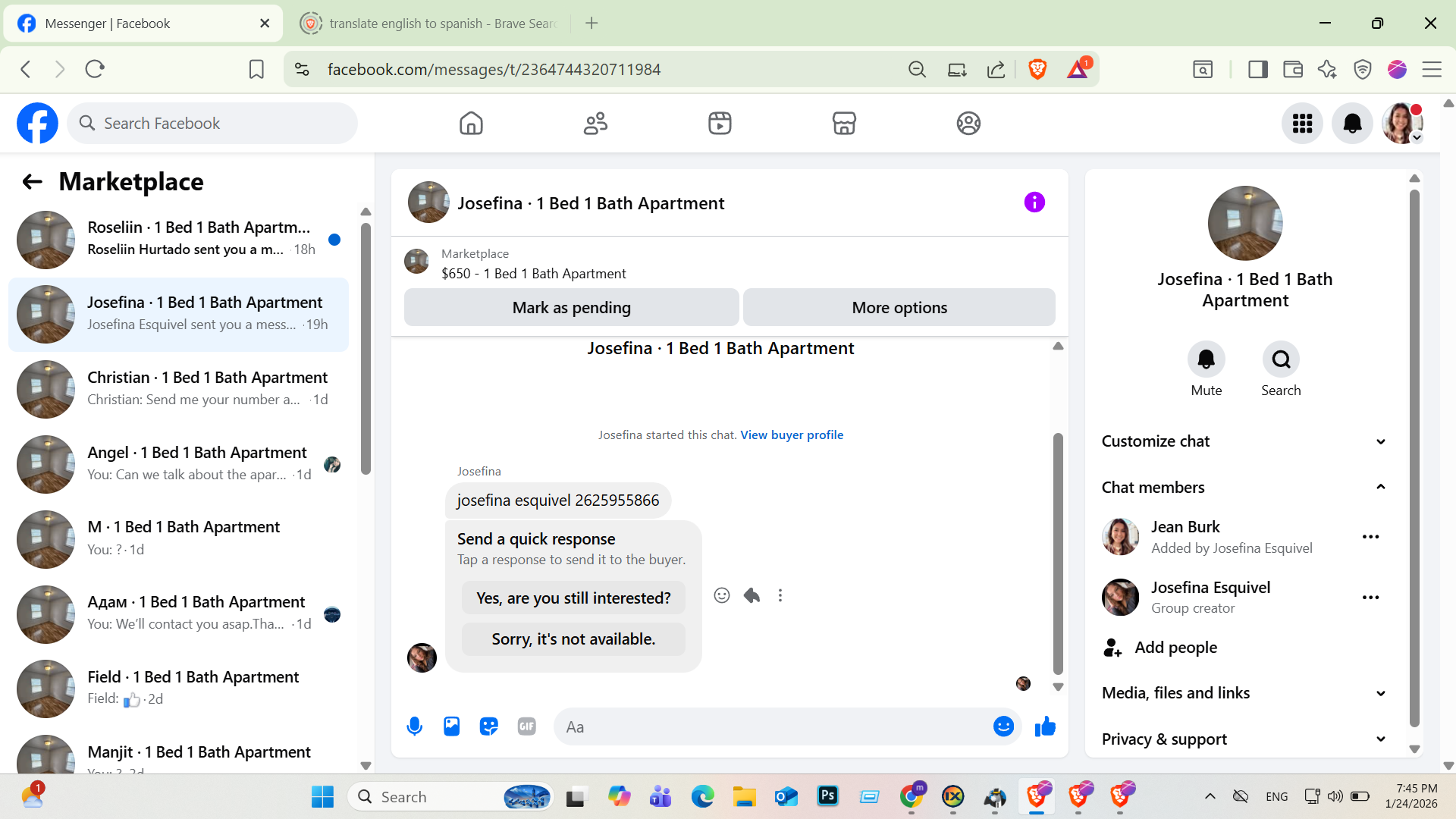The width and height of the screenshot is (1456, 819).
Task: React to message with emoji icon
Action: (x=722, y=595)
